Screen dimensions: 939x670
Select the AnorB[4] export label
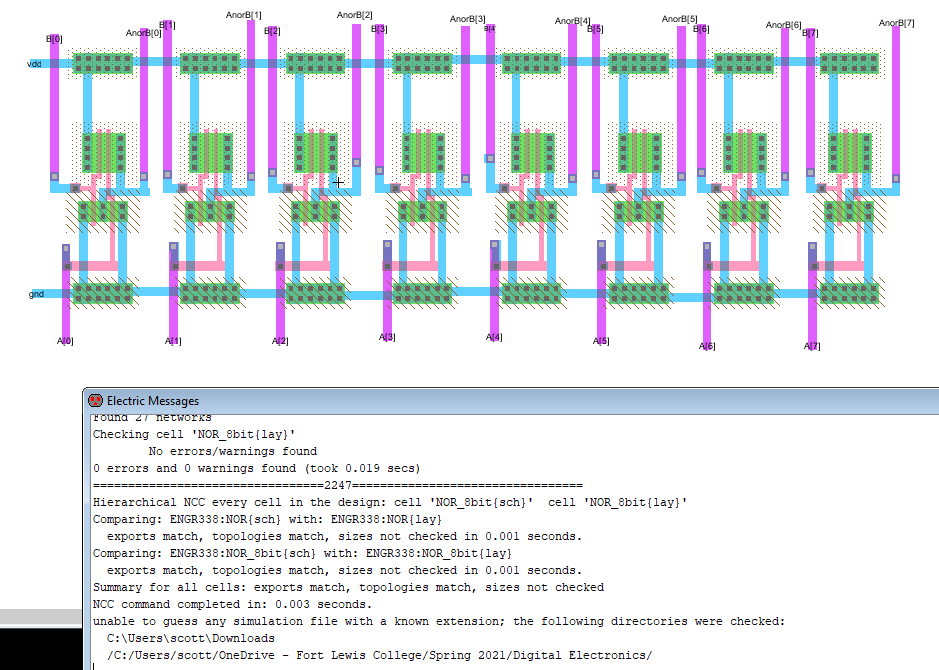pos(573,21)
